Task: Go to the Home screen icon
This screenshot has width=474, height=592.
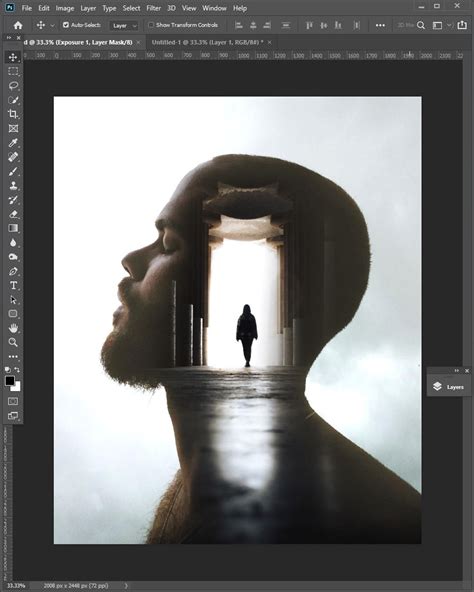Action: 18,25
